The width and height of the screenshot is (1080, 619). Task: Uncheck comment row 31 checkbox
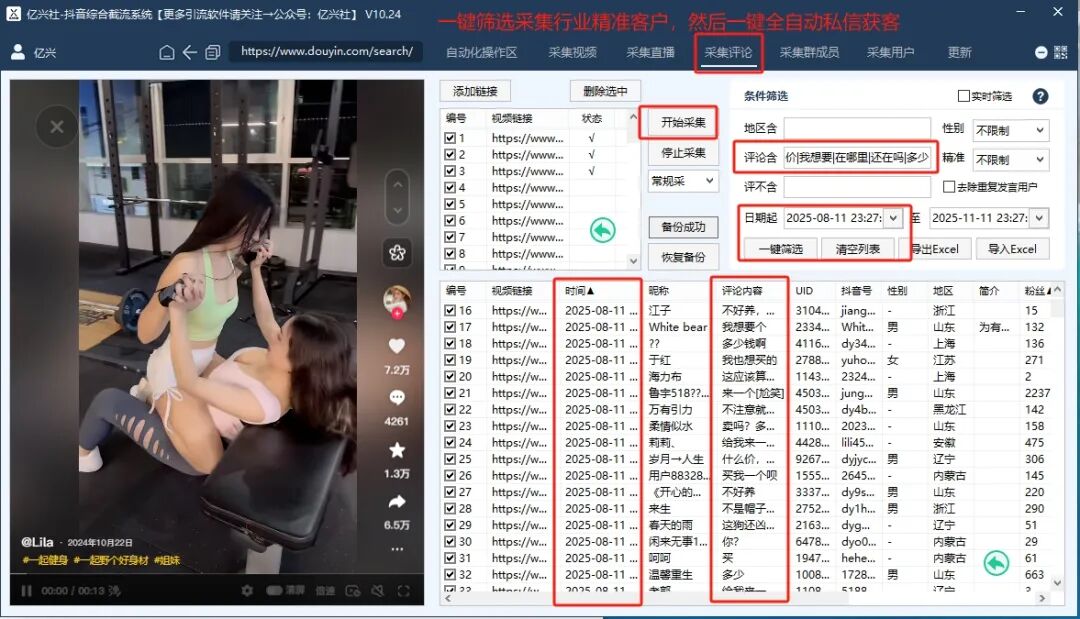[x=450, y=558]
